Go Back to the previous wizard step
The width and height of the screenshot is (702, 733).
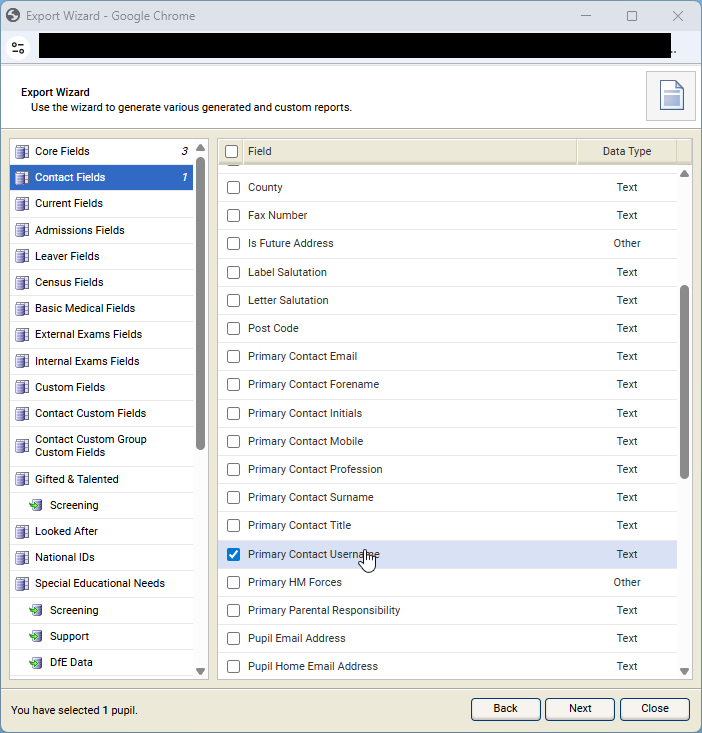[505, 708]
